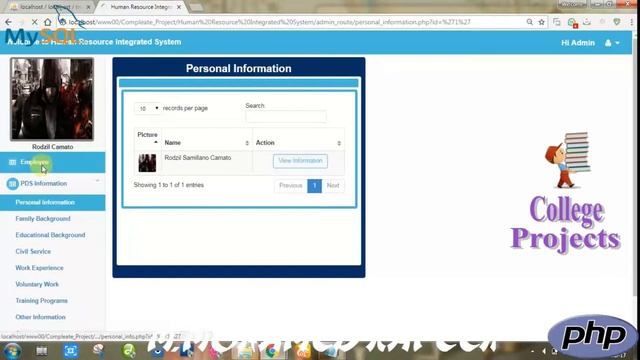Close the localhost browser tab
Screen dimensions: 640x360
(x=88, y=7)
